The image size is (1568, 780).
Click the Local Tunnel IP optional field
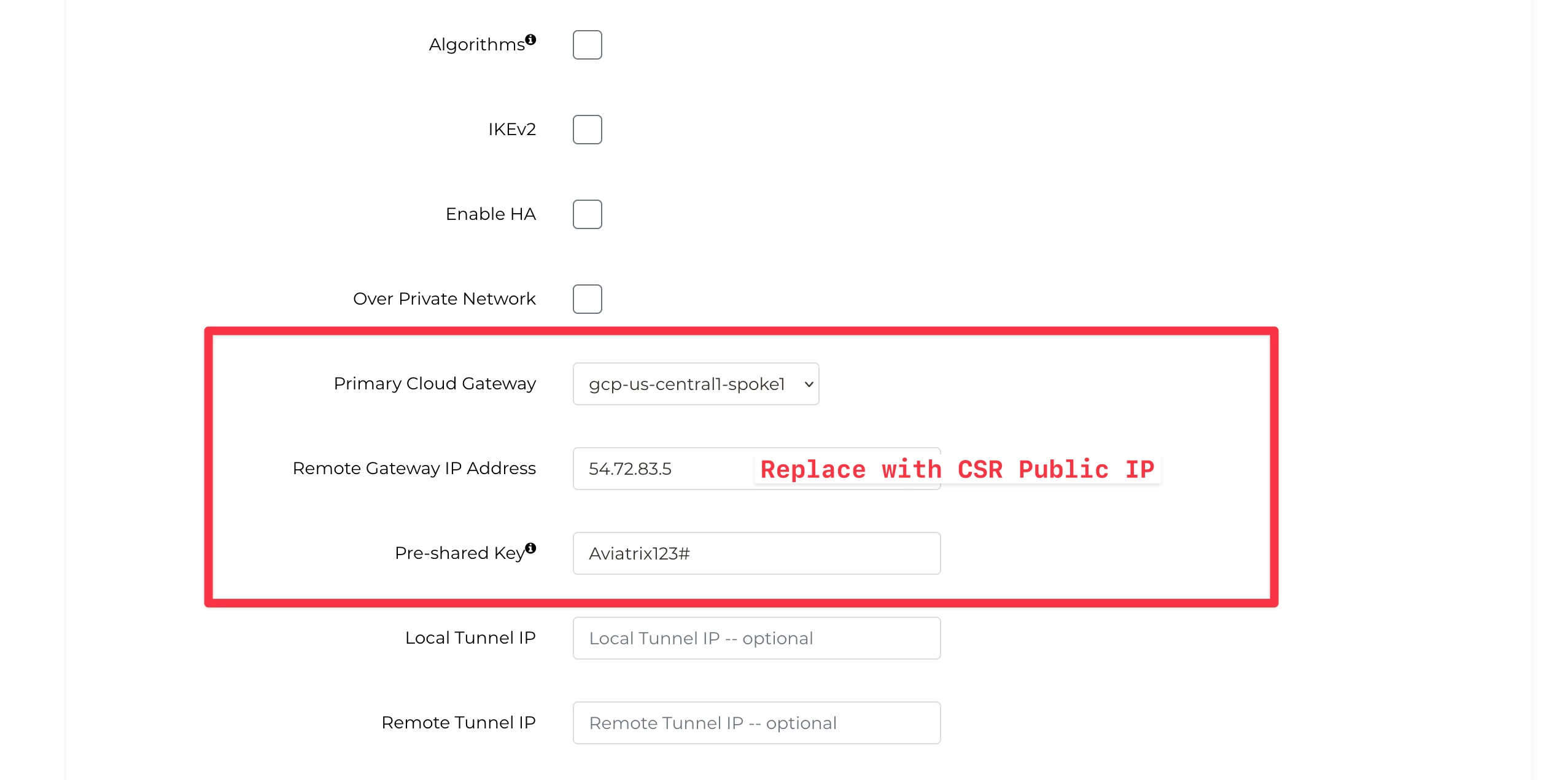[x=756, y=638]
